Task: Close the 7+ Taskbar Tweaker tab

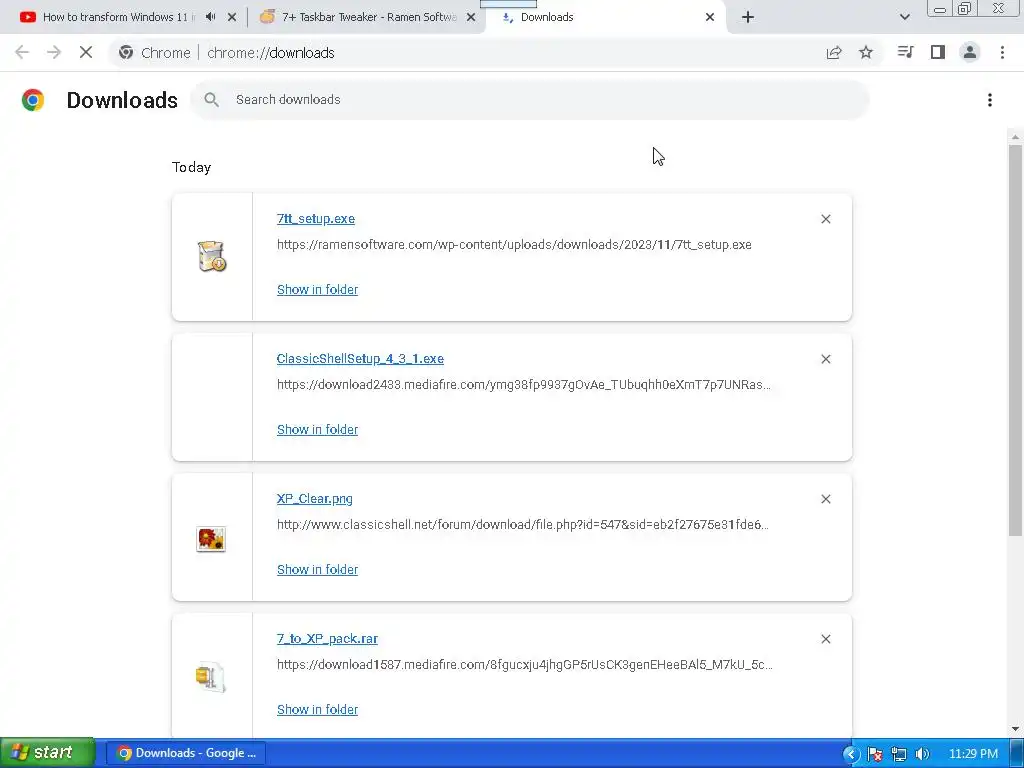Action: pos(471,17)
